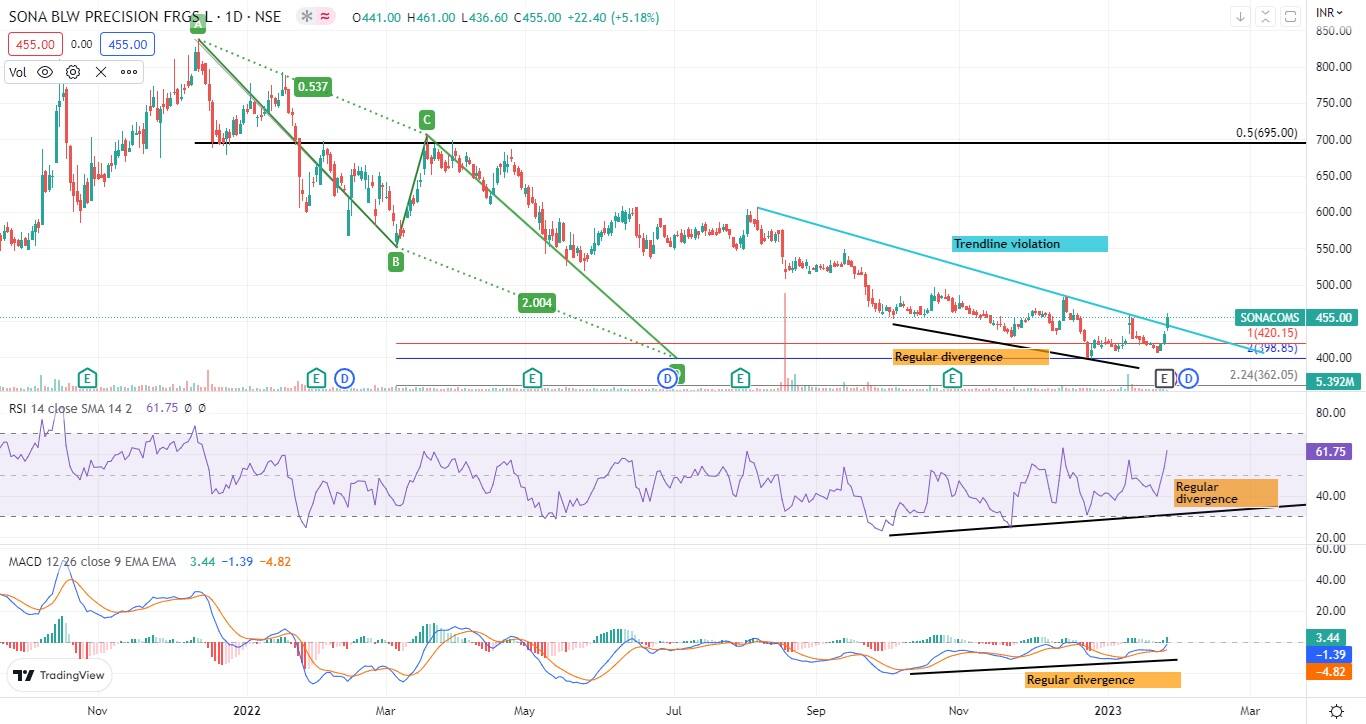Open the INR currency dropdown
This screenshot has width=1366, height=724.
(x=1330, y=13)
